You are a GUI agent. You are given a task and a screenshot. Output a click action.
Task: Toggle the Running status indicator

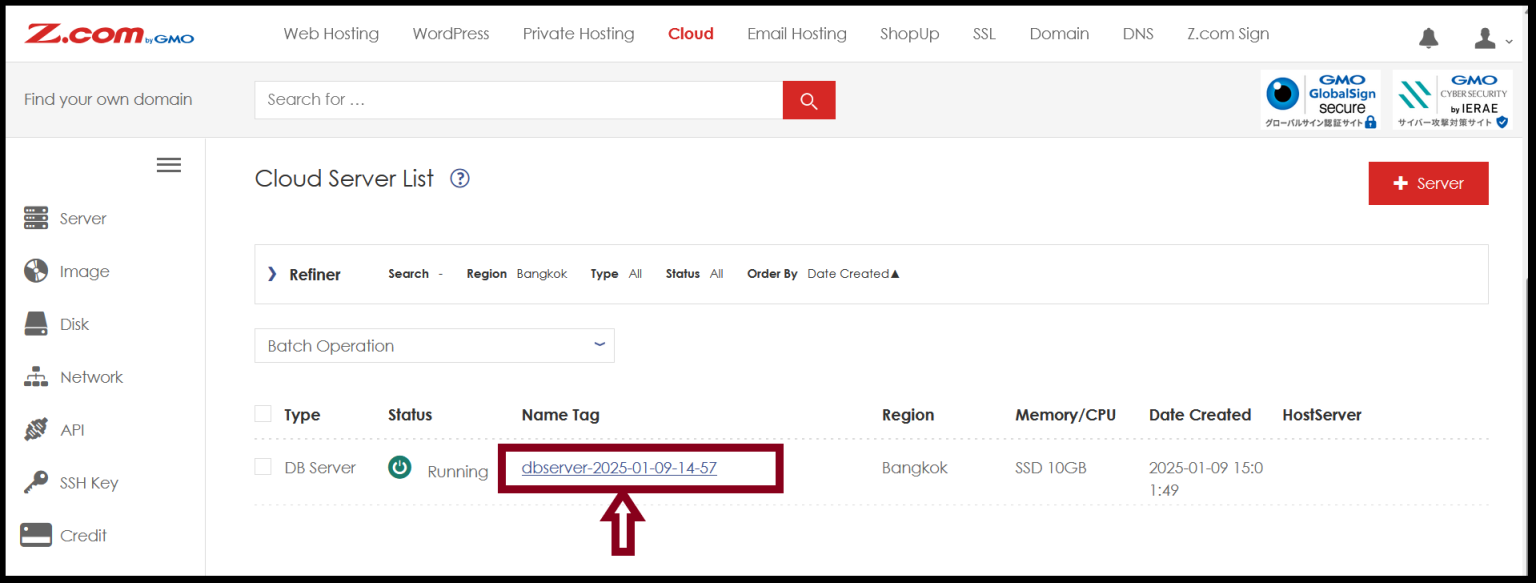399,467
